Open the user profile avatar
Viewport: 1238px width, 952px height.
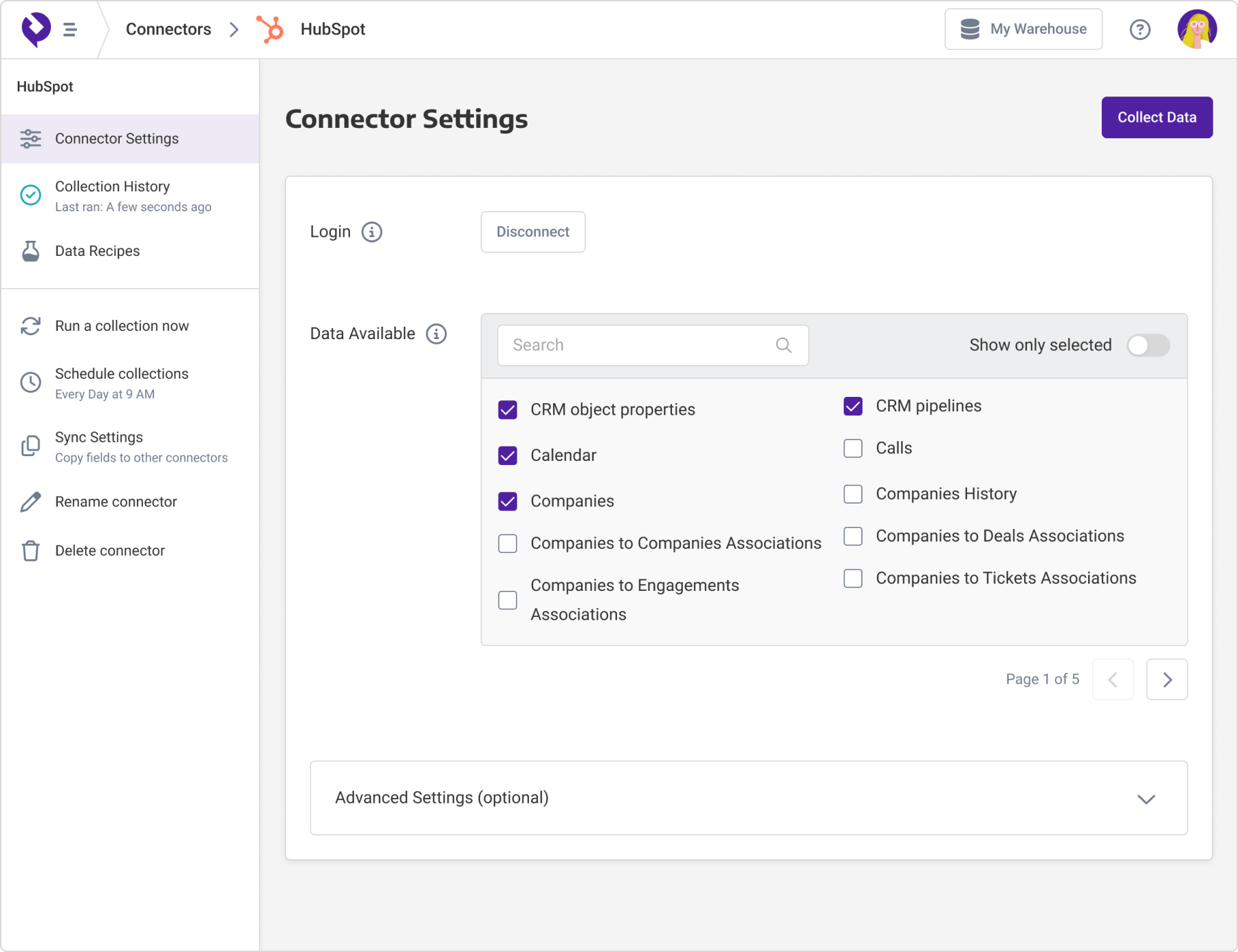pyautogui.click(x=1197, y=29)
